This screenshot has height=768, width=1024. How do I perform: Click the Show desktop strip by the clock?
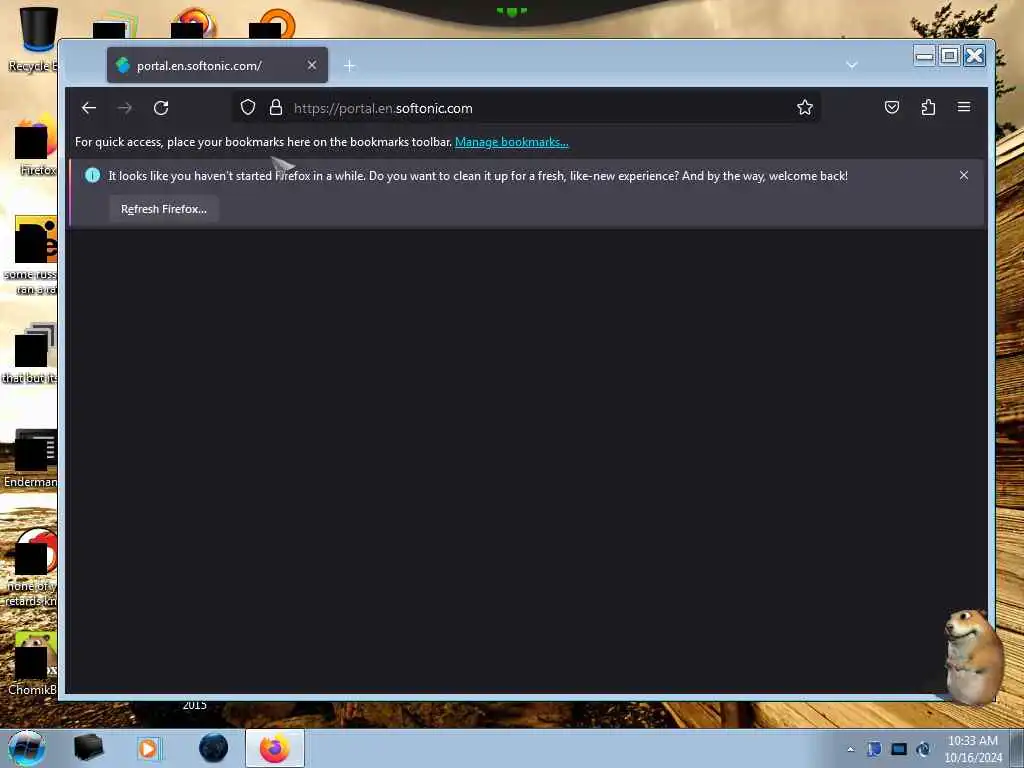coord(1017,748)
